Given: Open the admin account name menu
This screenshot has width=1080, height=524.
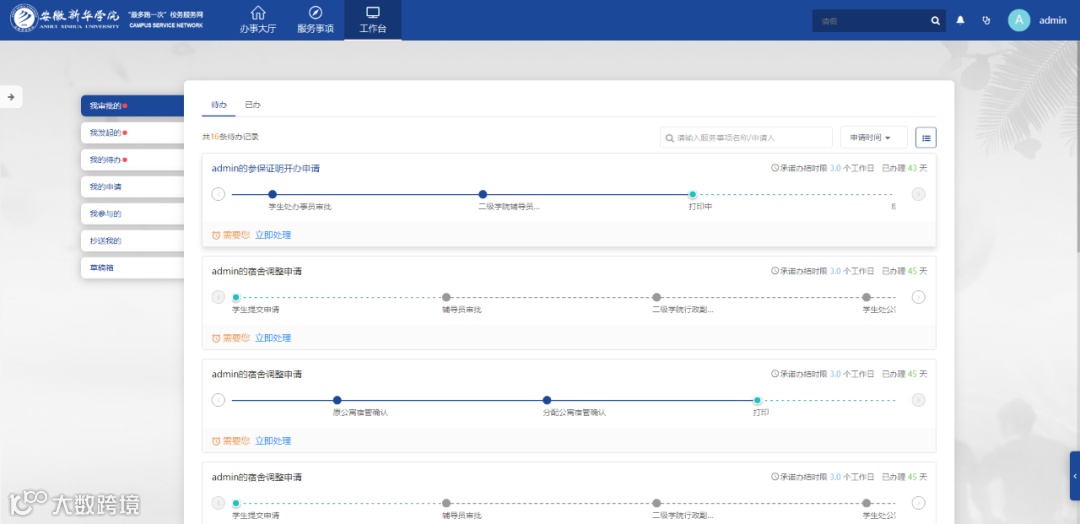Looking at the screenshot, I should point(1052,21).
